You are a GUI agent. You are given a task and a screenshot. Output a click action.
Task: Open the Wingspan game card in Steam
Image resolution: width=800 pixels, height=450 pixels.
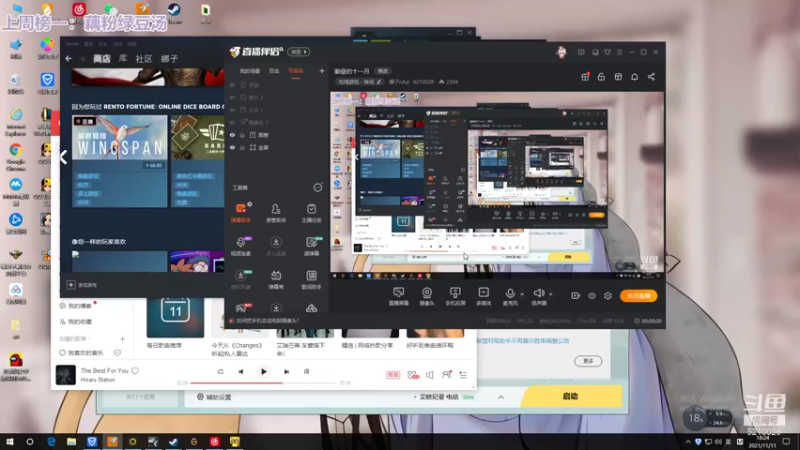pos(120,161)
